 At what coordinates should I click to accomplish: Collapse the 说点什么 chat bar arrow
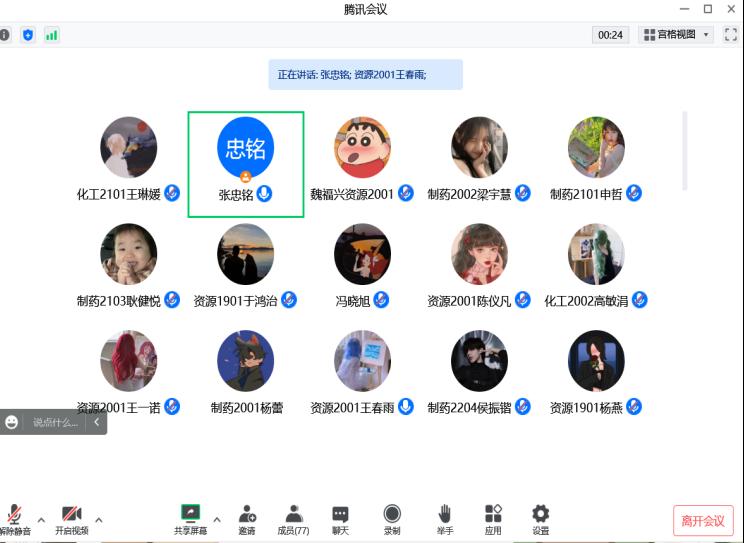(x=96, y=422)
